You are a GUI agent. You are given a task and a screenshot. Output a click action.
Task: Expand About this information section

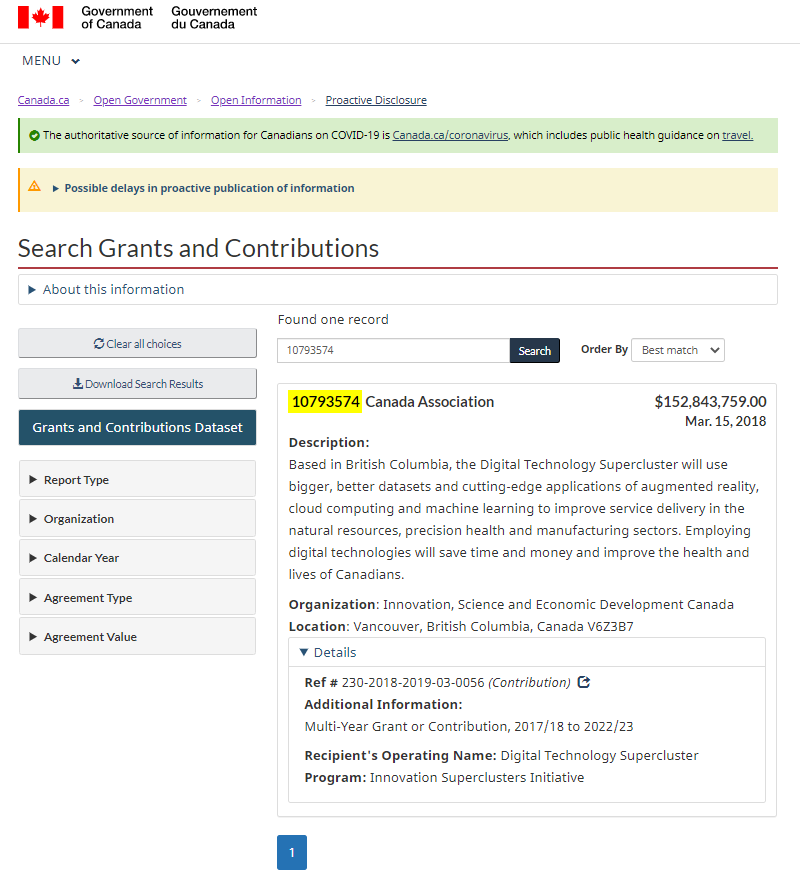point(397,290)
